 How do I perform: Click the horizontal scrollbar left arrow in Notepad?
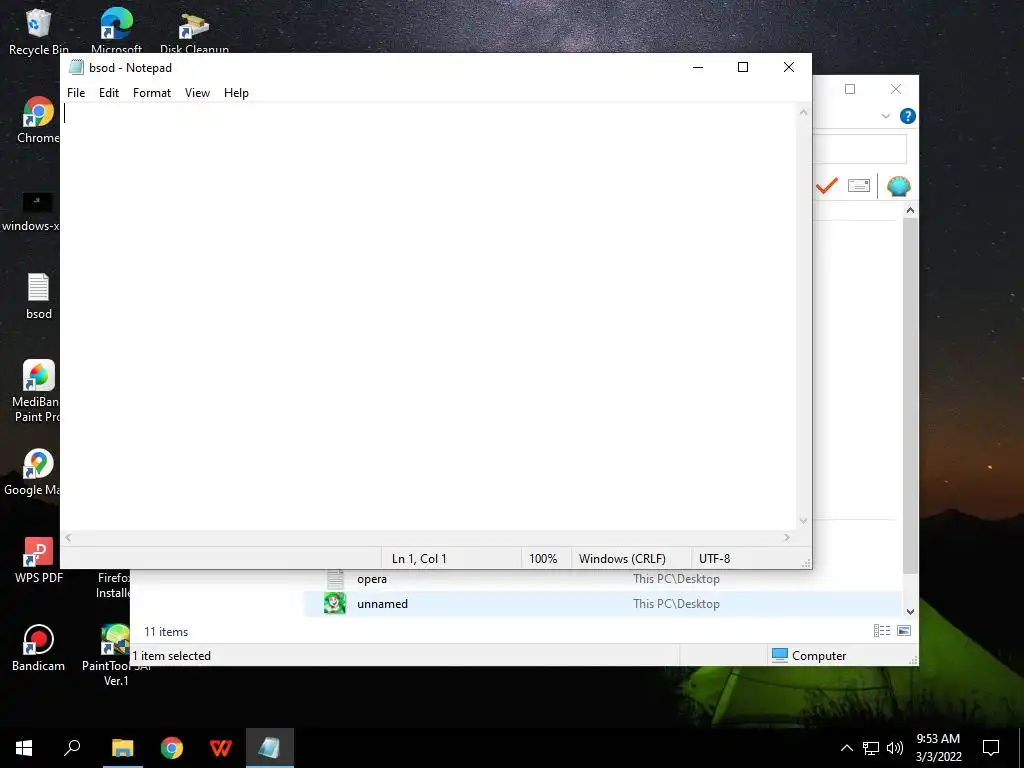pyautogui.click(x=68, y=537)
